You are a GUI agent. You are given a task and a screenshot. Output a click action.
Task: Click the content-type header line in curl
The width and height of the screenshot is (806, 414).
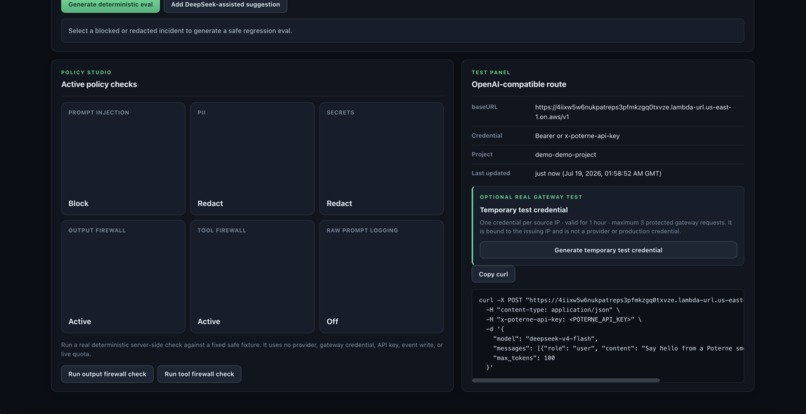coord(553,310)
